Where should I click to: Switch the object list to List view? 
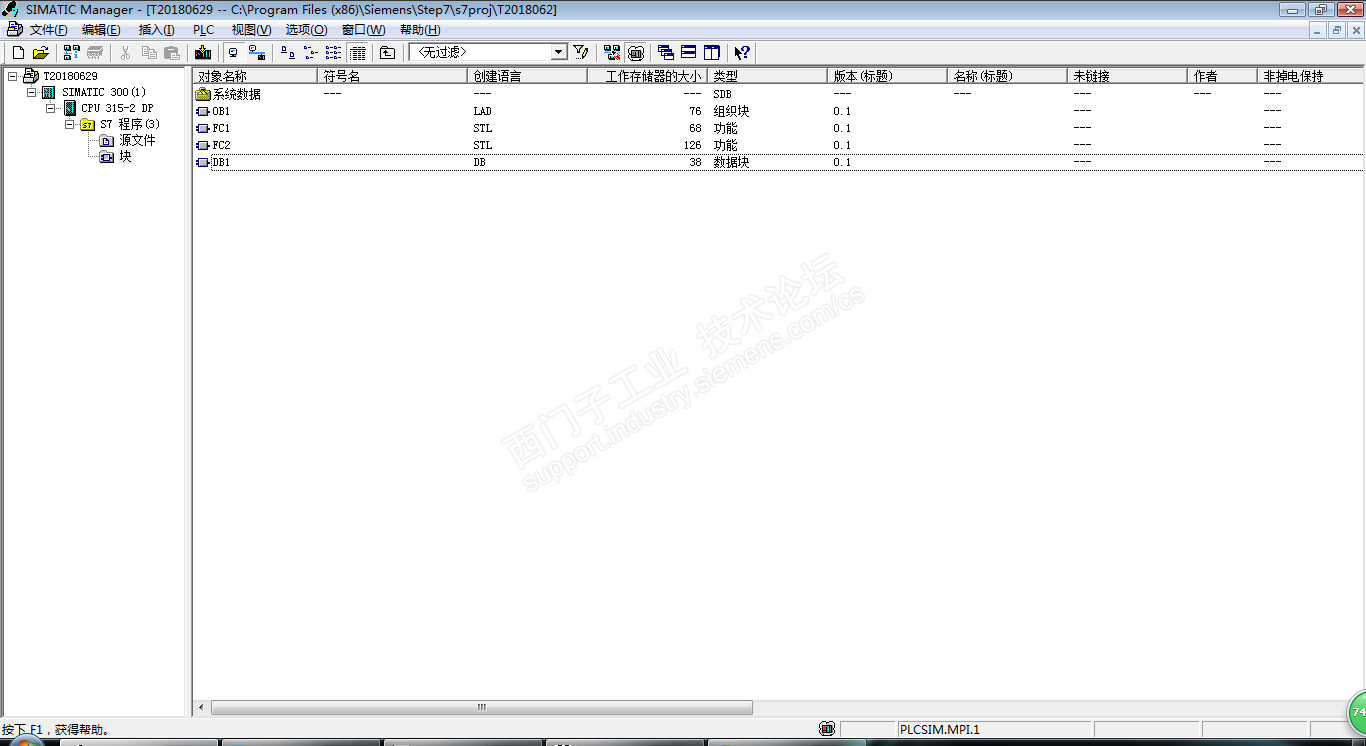pyautogui.click(x=333, y=52)
